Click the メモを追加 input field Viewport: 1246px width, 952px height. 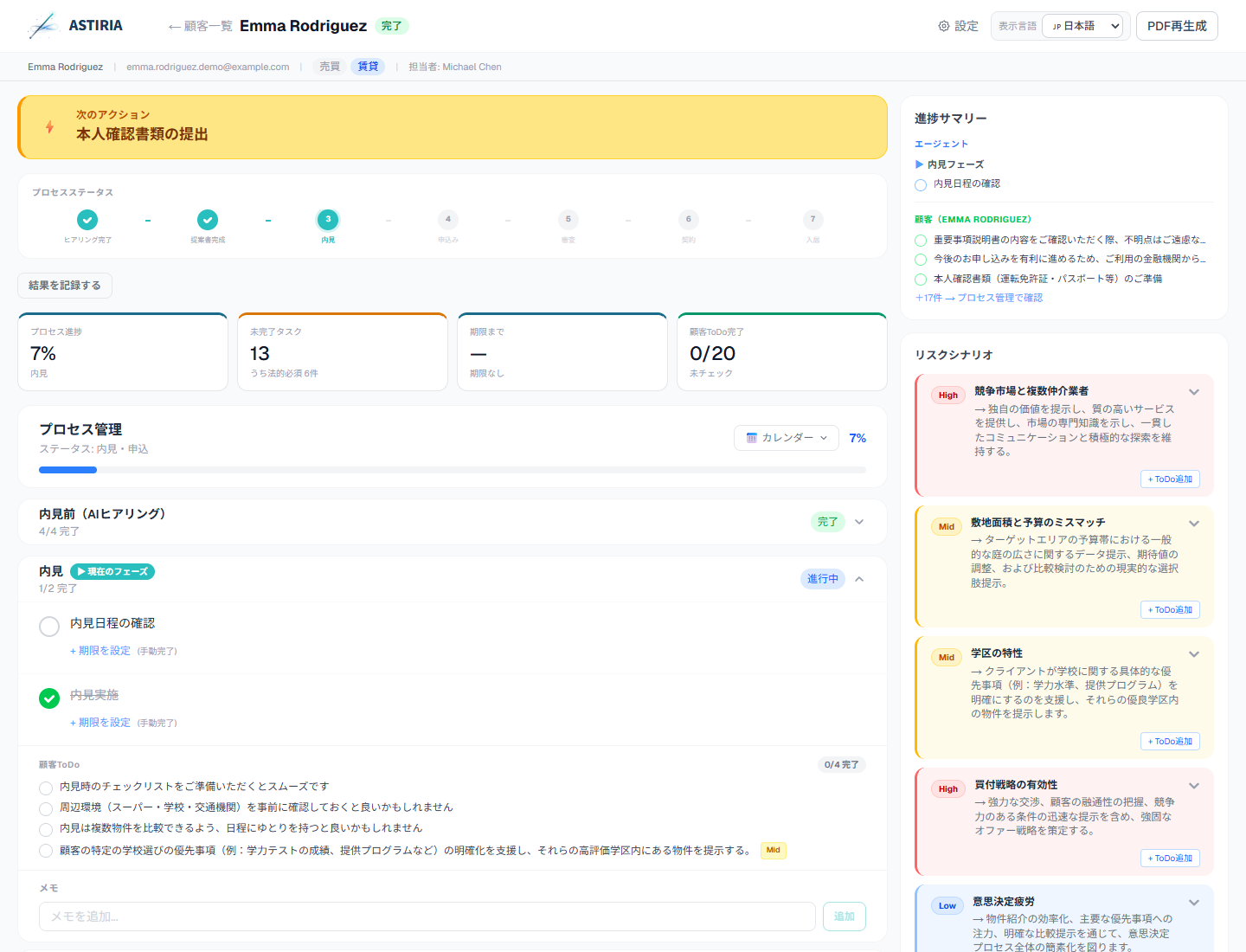[427, 916]
